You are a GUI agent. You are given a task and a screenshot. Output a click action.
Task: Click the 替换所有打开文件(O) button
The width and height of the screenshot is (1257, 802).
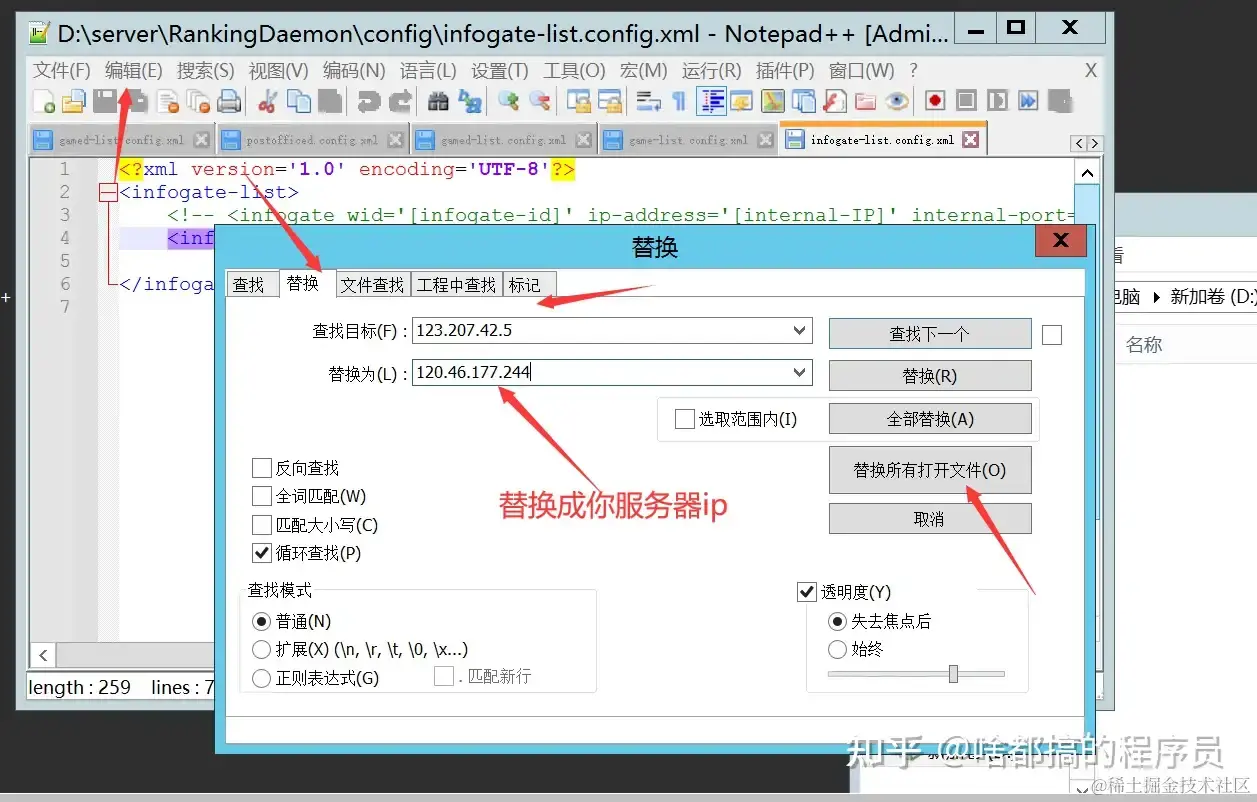(x=930, y=470)
